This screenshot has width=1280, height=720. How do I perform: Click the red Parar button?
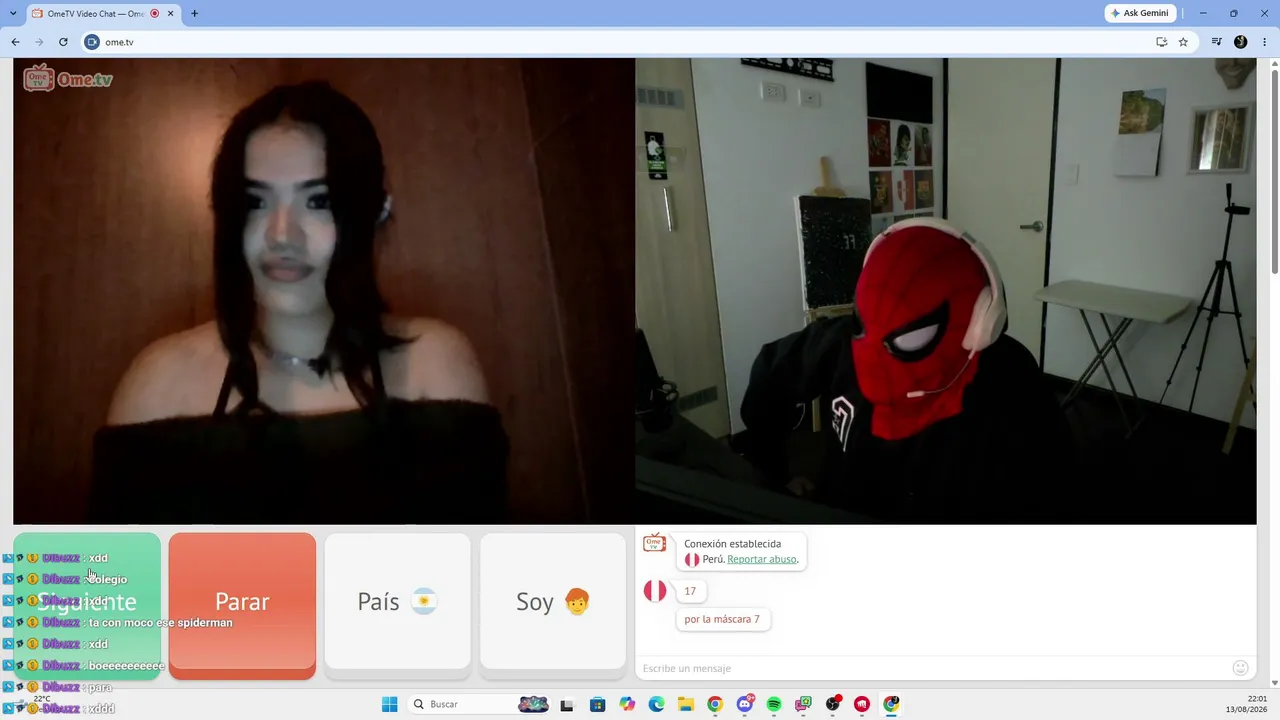click(242, 606)
